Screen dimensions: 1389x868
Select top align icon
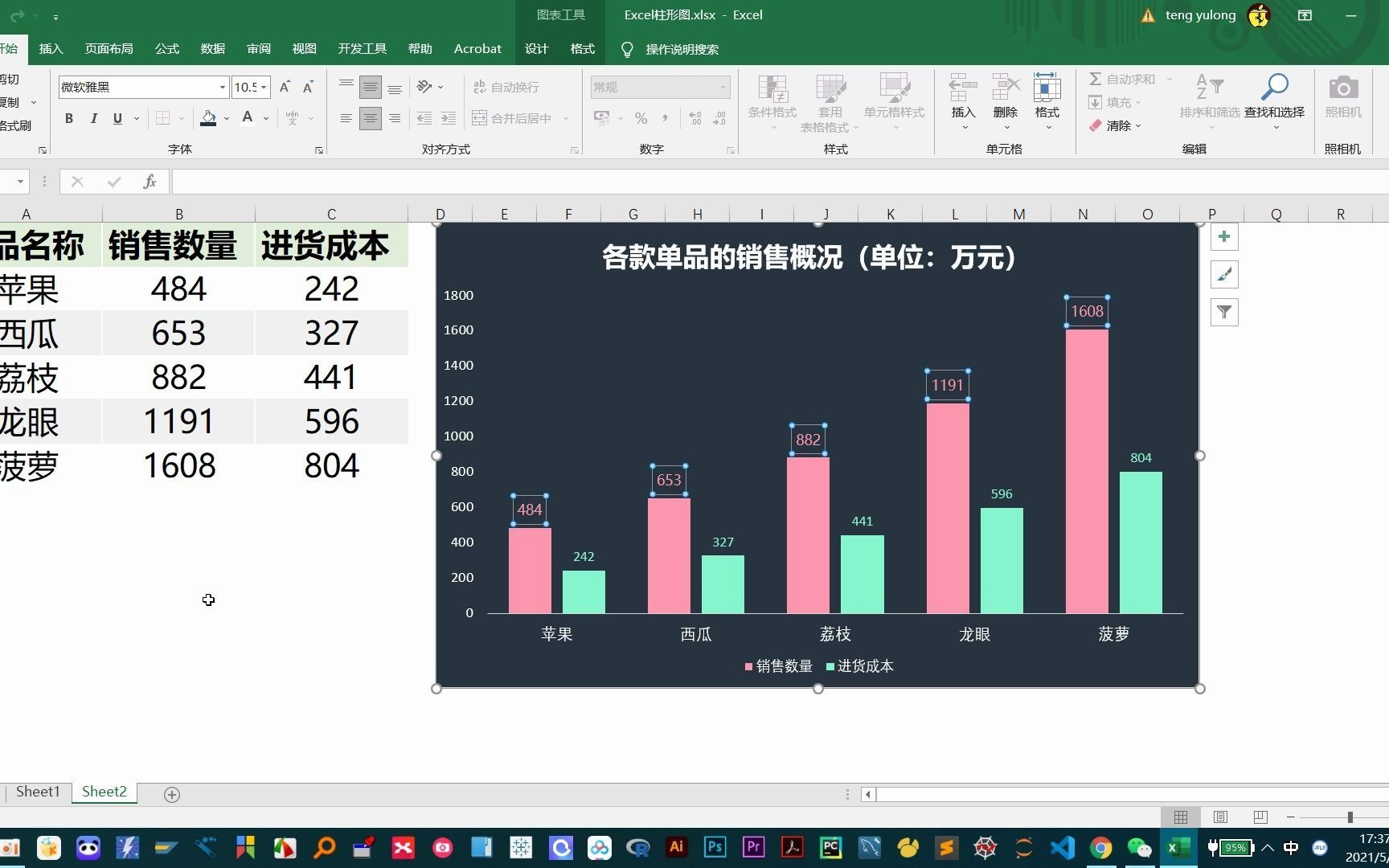[346, 87]
